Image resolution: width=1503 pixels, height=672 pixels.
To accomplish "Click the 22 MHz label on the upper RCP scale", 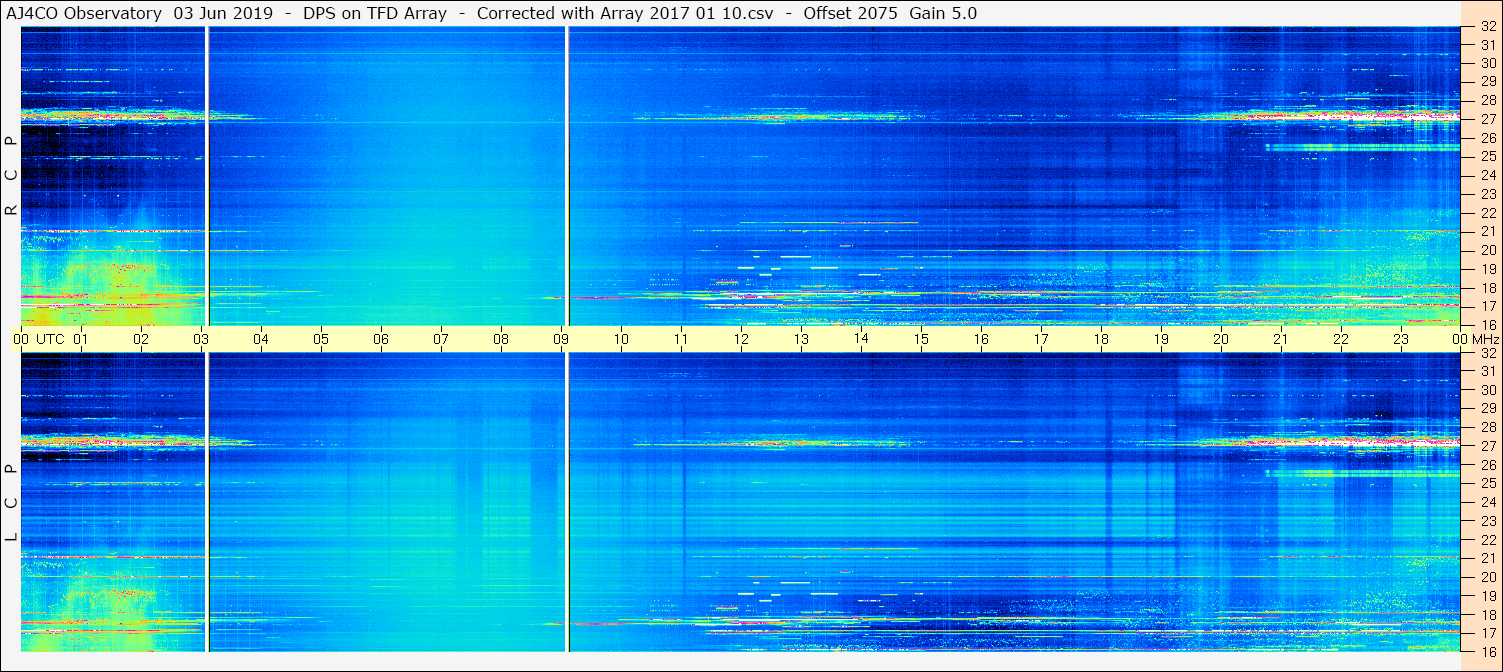I will coord(1488,212).
